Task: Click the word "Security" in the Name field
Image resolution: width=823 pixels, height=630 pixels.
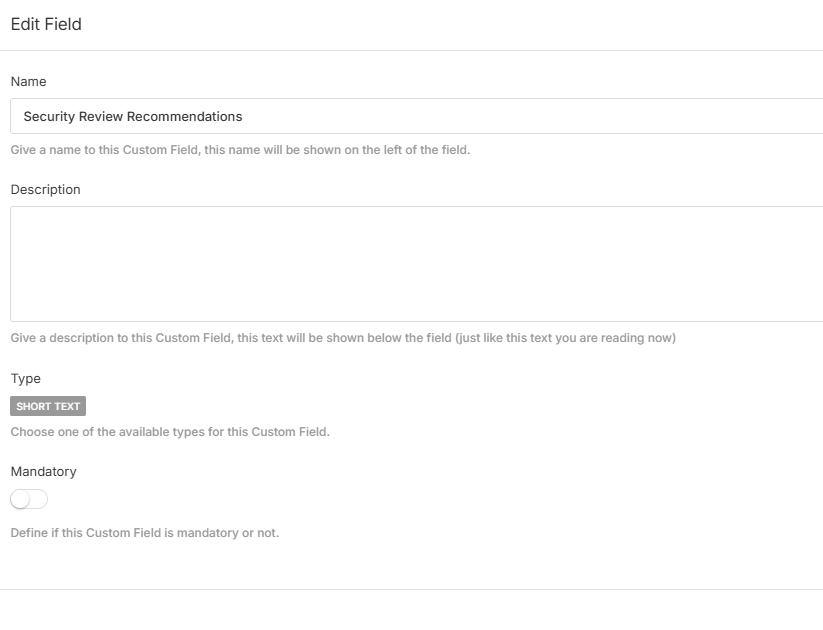Action: click(x=48, y=116)
